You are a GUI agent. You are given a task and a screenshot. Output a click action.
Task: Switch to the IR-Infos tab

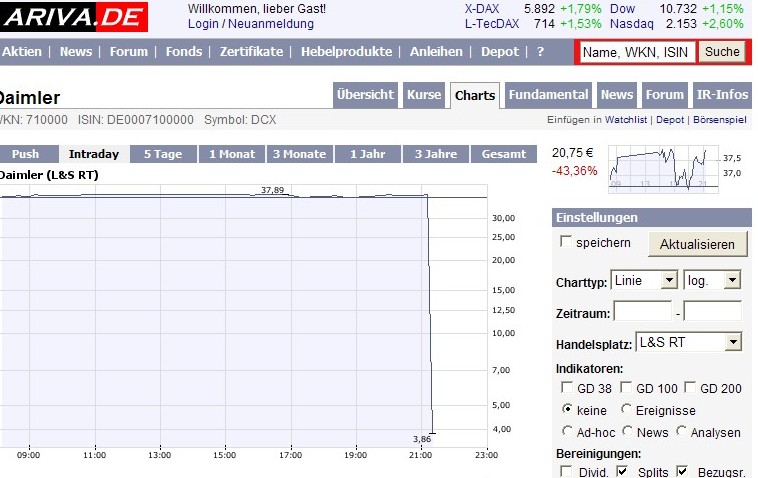coord(722,95)
